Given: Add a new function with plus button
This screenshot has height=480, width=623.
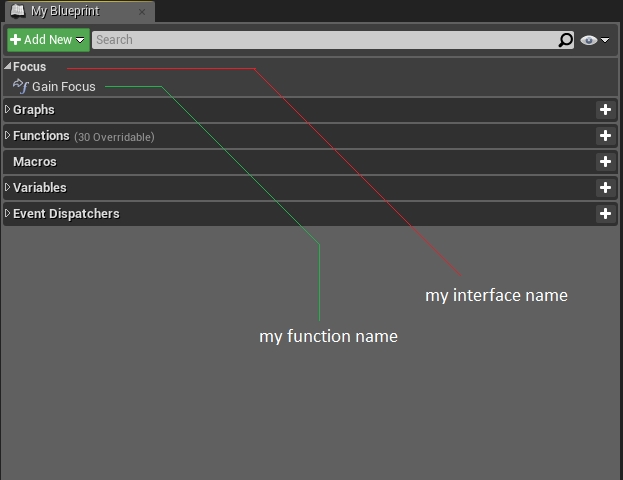Looking at the screenshot, I should point(605,136).
